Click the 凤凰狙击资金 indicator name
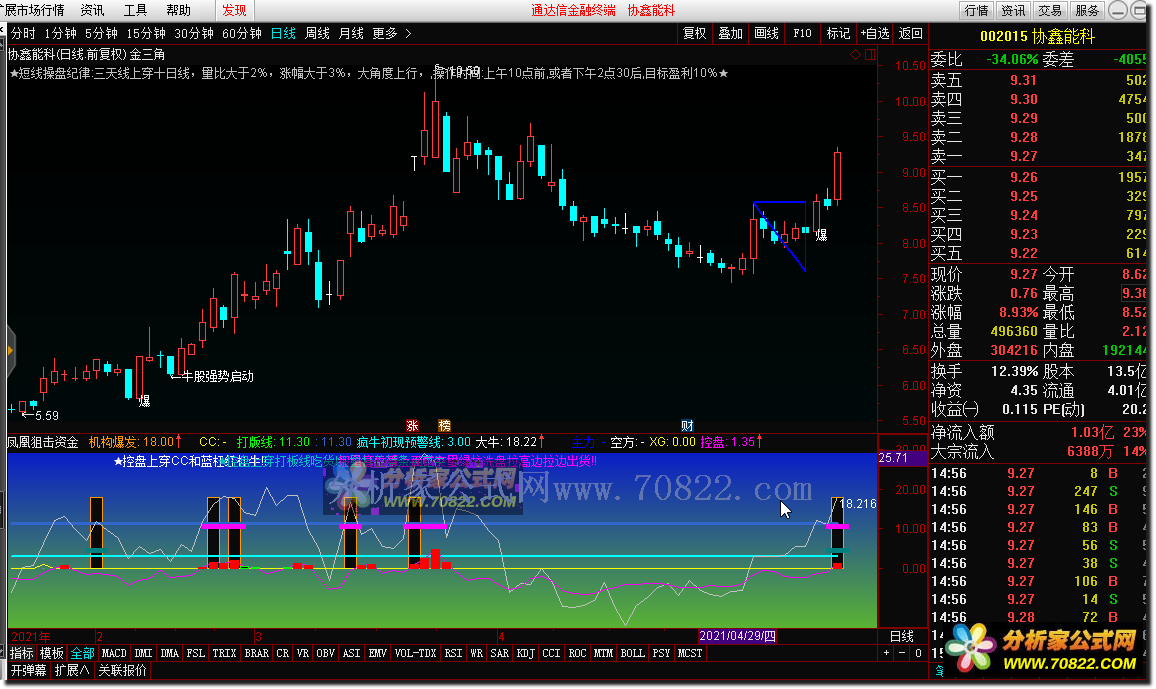 (43, 442)
